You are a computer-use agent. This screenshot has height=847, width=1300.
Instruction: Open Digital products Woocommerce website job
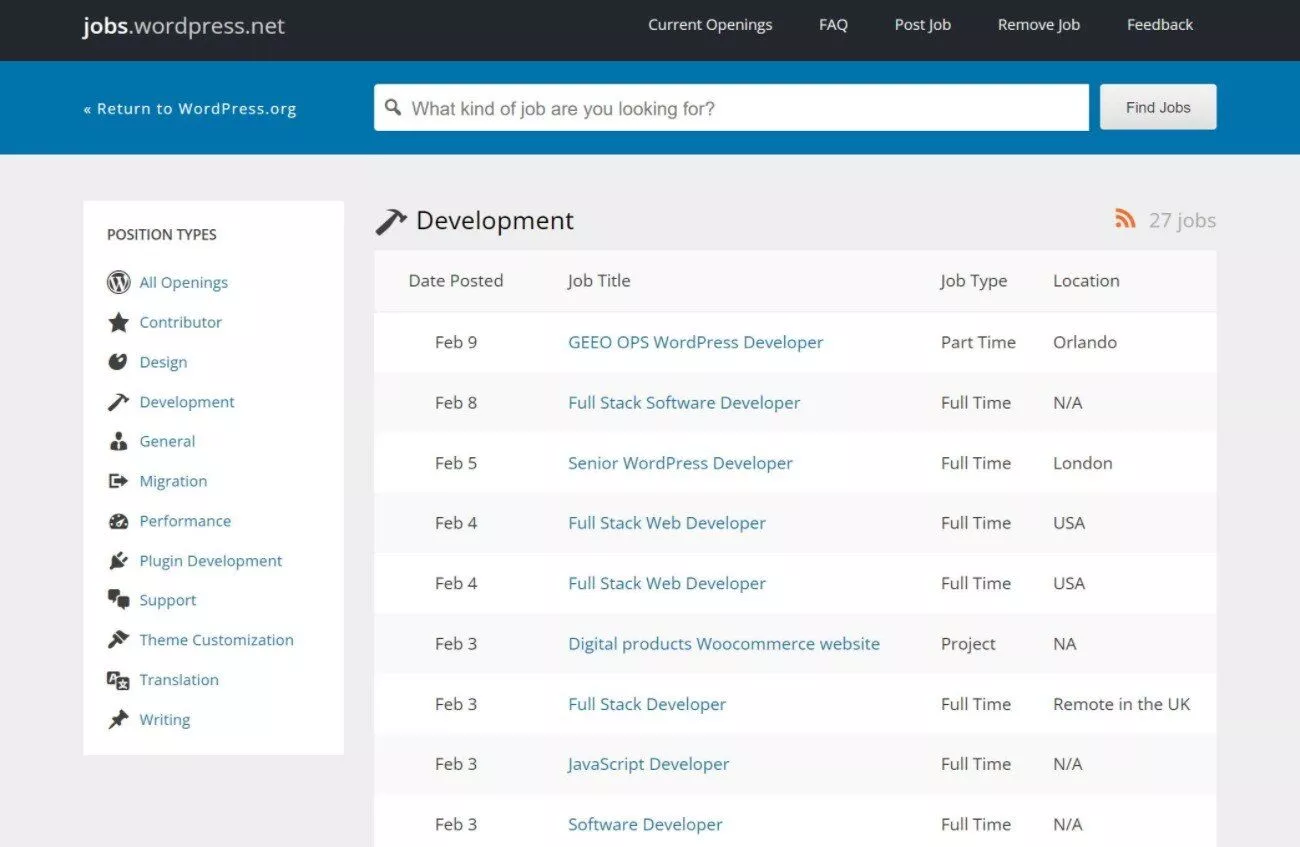point(724,644)
